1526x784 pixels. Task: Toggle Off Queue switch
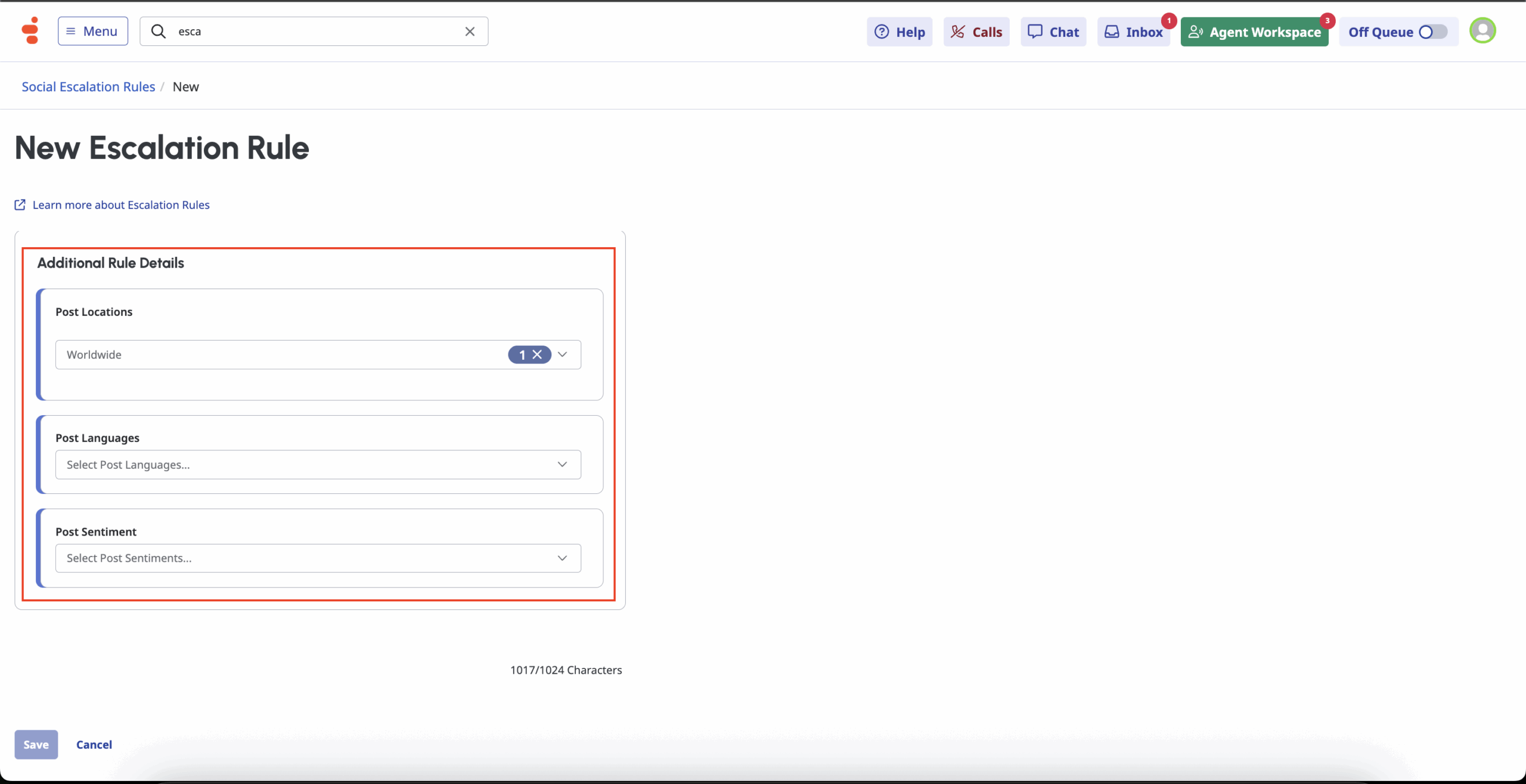click(x=1432, y=32)
